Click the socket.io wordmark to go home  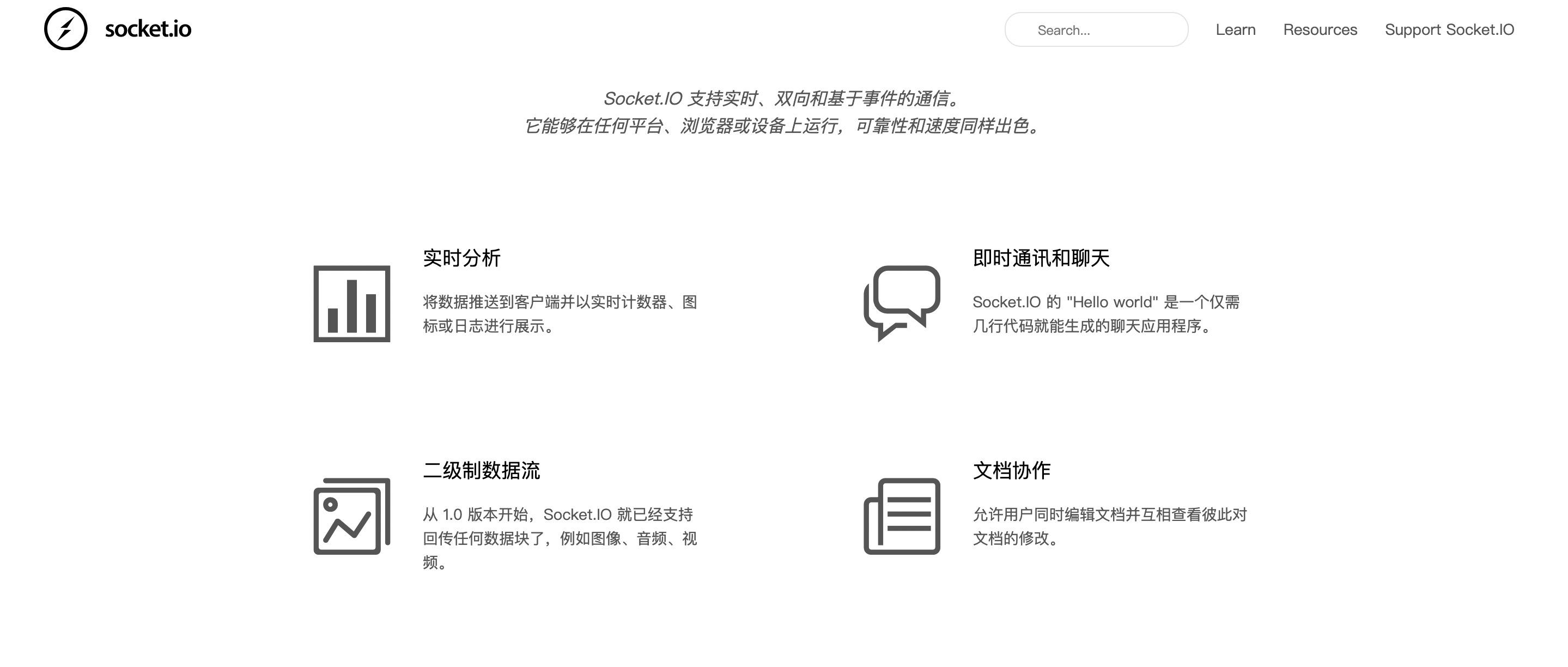coord(147,28)
